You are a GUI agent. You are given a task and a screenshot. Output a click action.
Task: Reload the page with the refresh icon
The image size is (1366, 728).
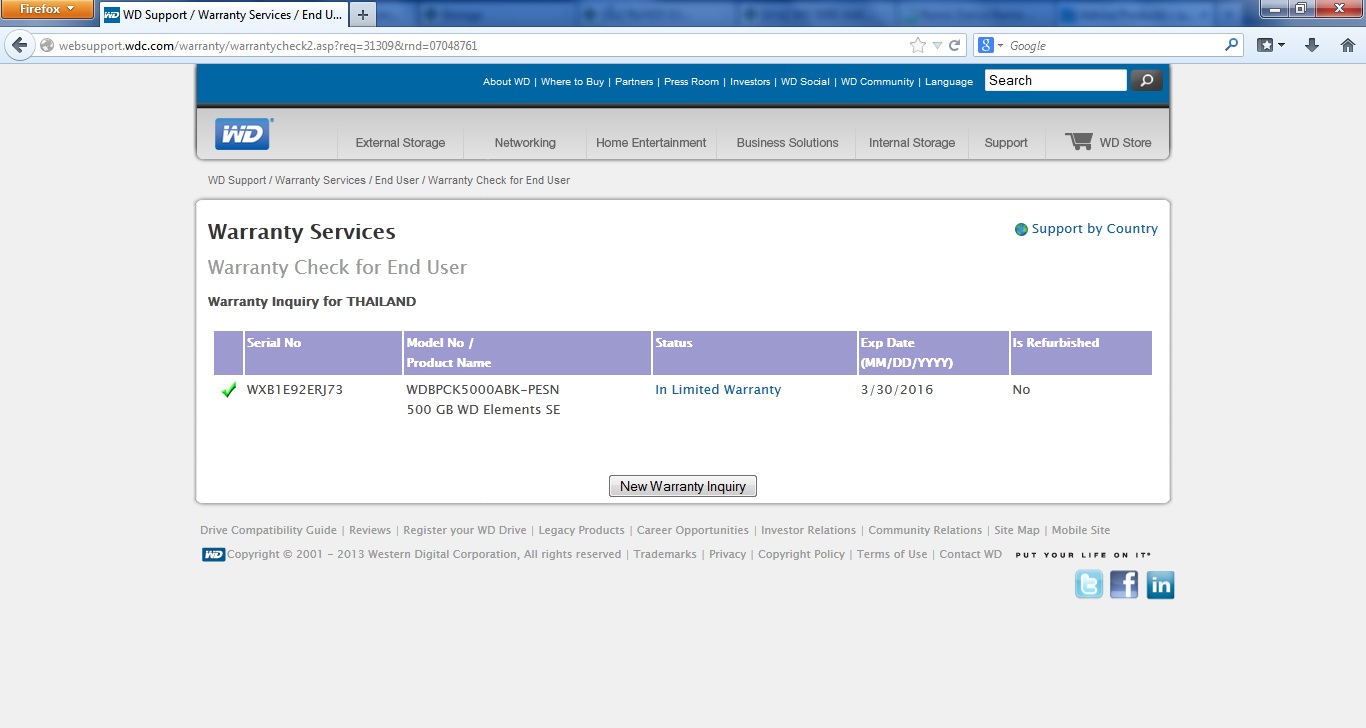955,45
